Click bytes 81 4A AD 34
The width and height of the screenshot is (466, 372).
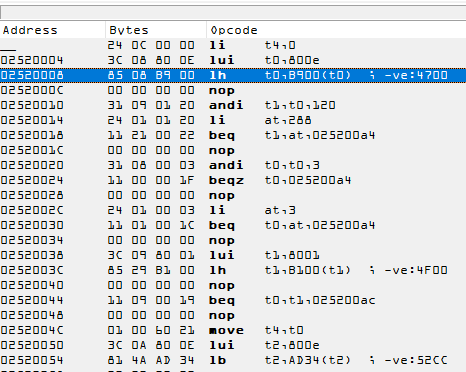151,360
